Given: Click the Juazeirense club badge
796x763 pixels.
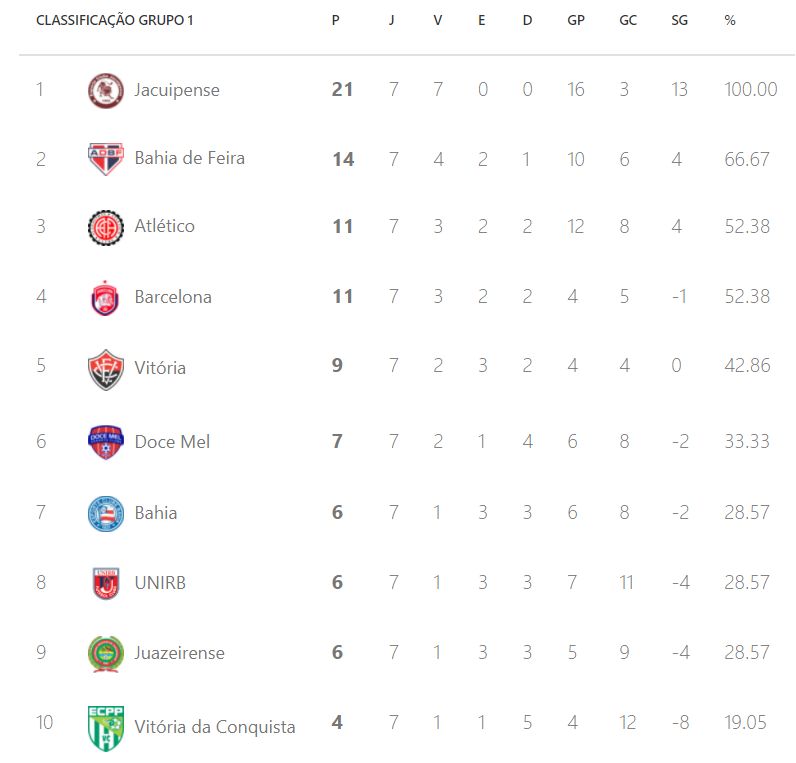Looking at the screenshot, I should (x=105, y=653).
